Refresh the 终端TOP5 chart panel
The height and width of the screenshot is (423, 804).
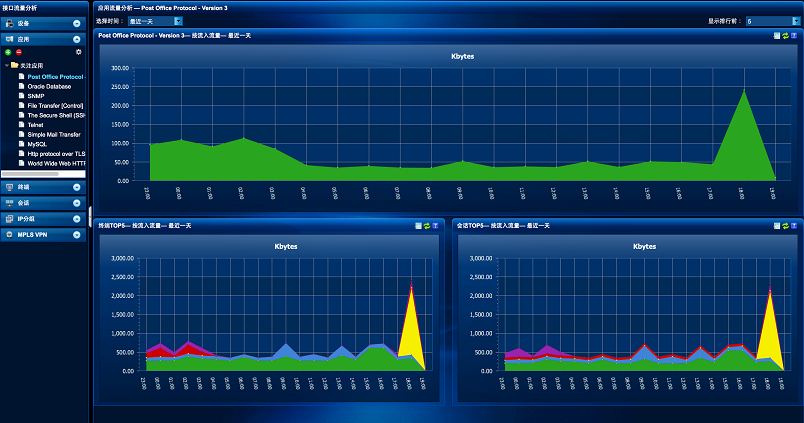click(x=426, y=226)
